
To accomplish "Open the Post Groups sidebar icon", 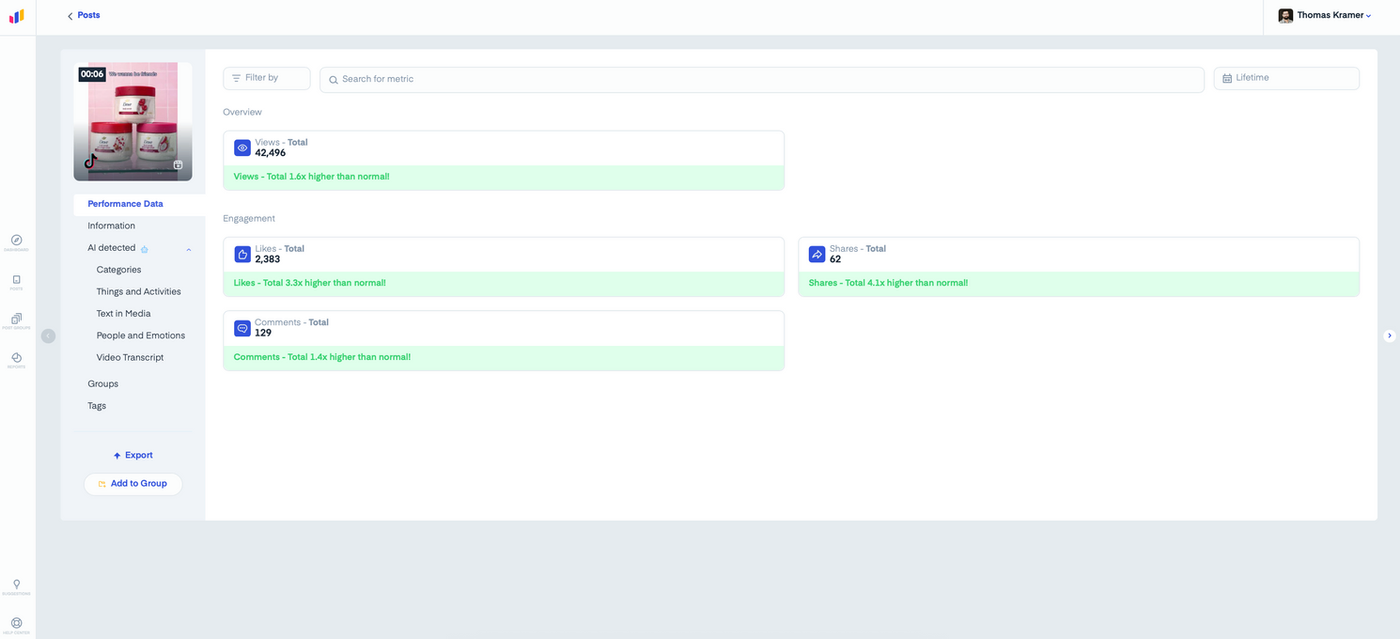I will point(16,320).
